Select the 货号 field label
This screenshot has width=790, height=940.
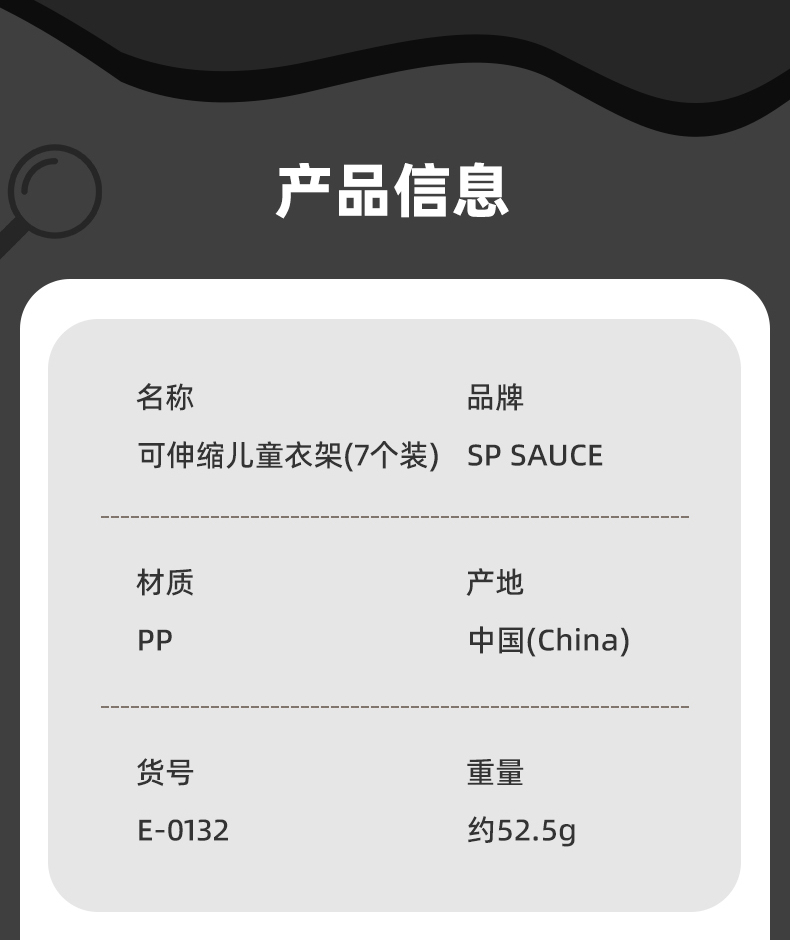(x=165, y=772)
